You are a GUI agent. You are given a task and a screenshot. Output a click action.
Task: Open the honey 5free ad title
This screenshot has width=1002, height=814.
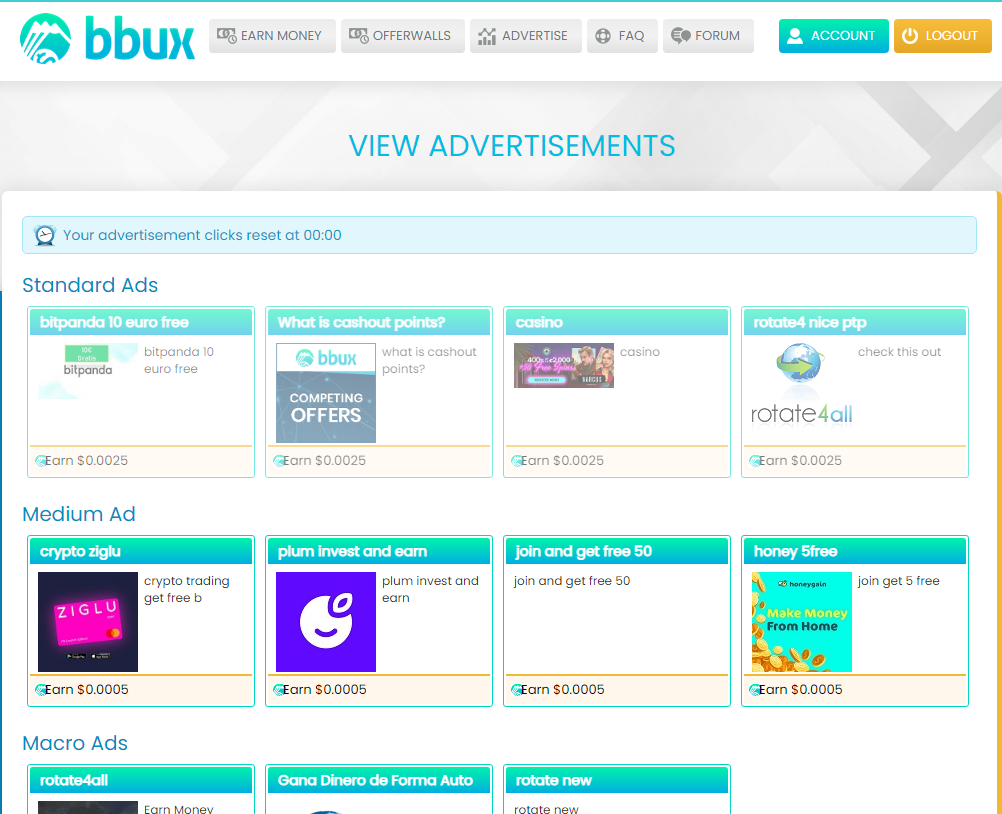[x=795, y=551]
